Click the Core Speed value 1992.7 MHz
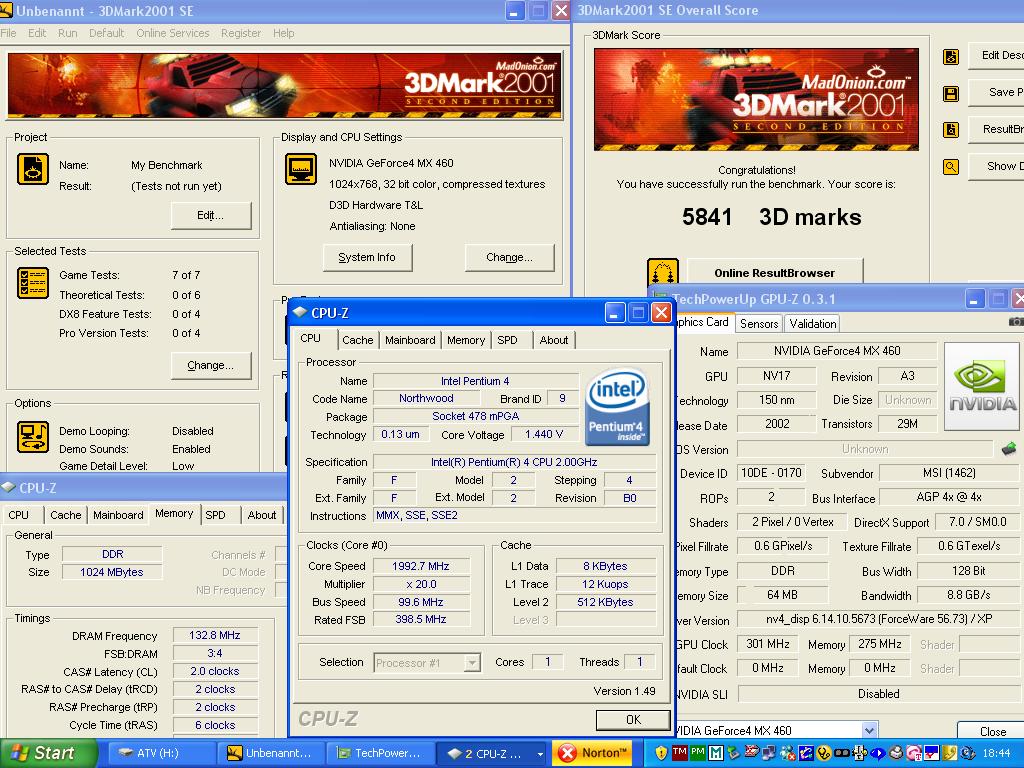 421,566
